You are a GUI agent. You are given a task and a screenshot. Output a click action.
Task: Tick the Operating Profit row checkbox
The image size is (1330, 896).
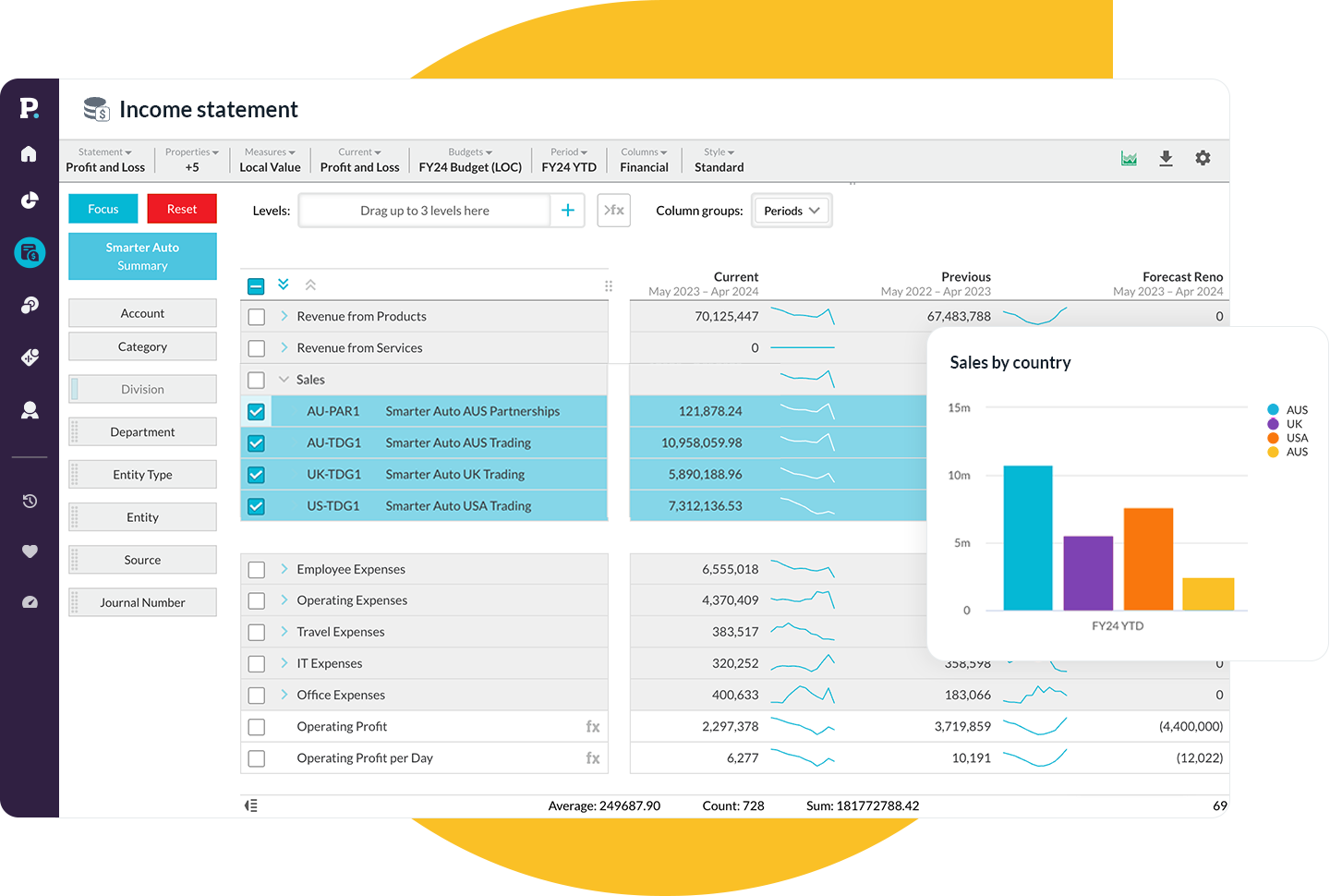pyautogui.click(x=257, y=727)
